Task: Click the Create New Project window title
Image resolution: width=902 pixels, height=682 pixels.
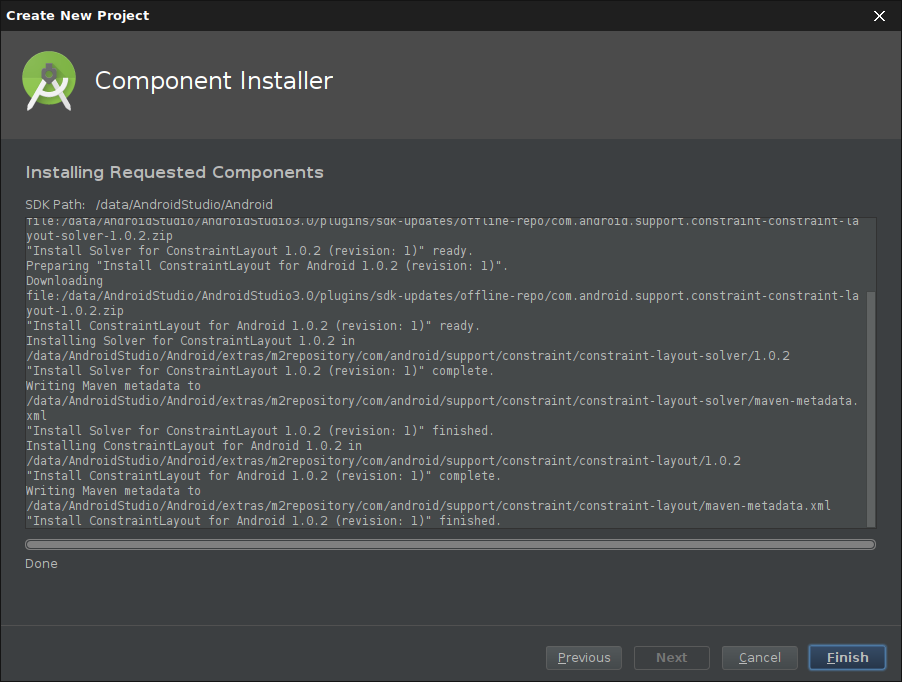Action: coord(78,15)
